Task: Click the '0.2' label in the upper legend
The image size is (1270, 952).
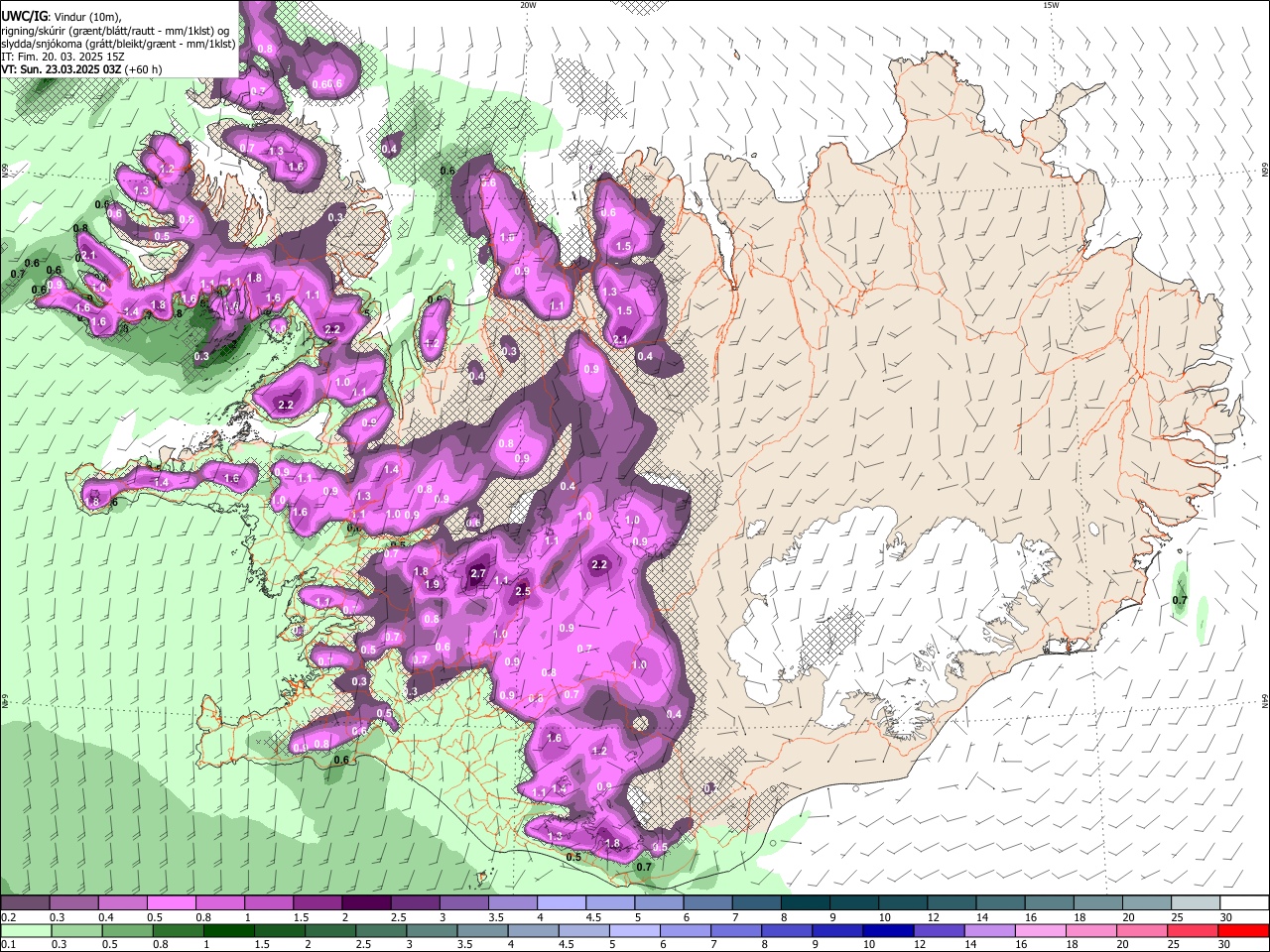Action: tap(8, 917)
